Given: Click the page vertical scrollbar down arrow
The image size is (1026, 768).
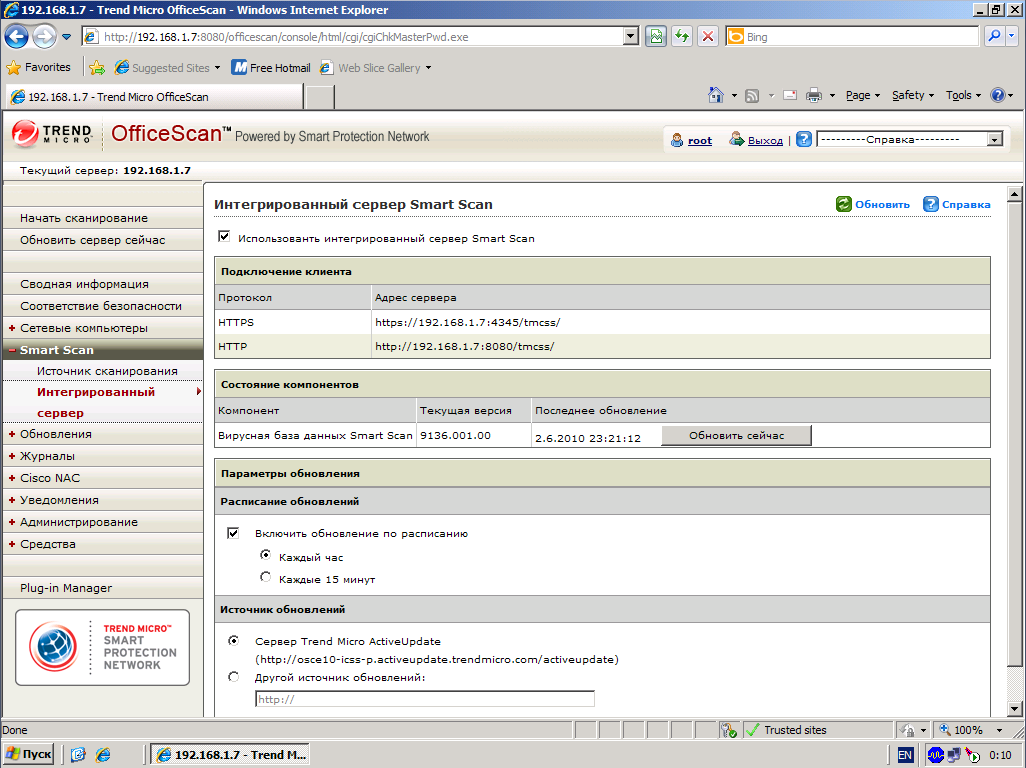Looking at the screenshot, I should click(x=1015, y=708).
